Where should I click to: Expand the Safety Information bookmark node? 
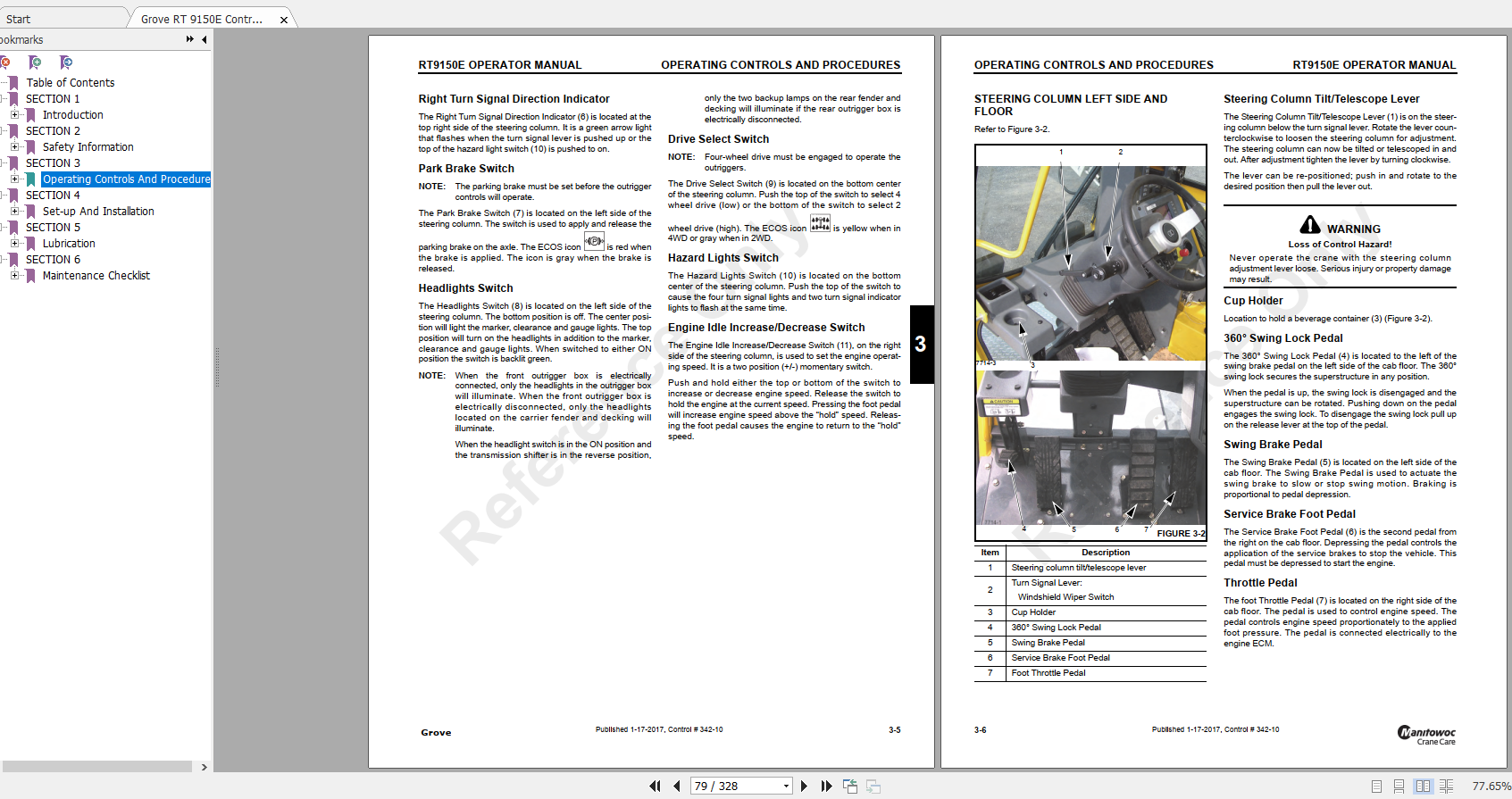point(14,147)
